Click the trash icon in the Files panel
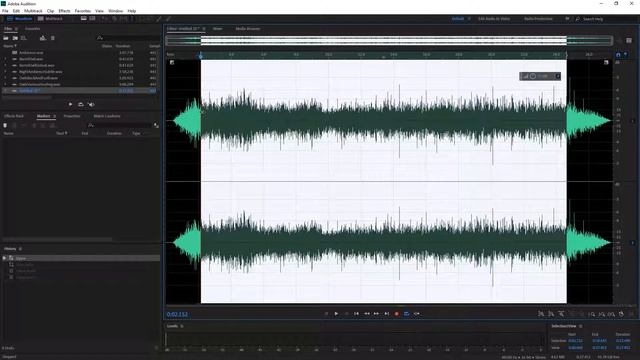 click(53, 38)
